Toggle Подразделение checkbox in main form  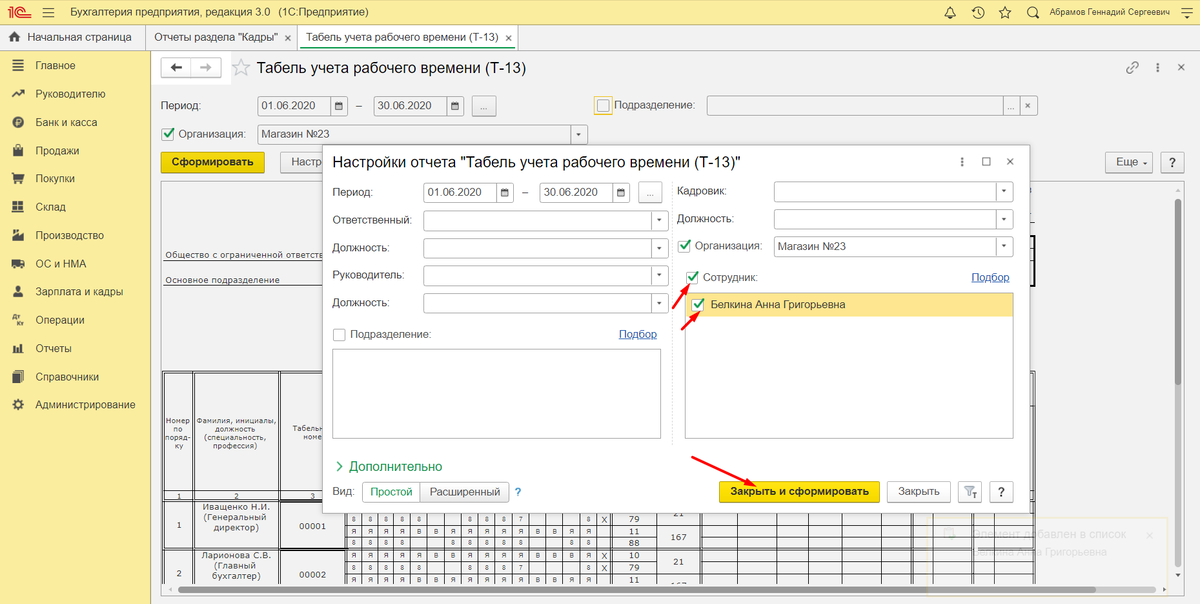602,105
